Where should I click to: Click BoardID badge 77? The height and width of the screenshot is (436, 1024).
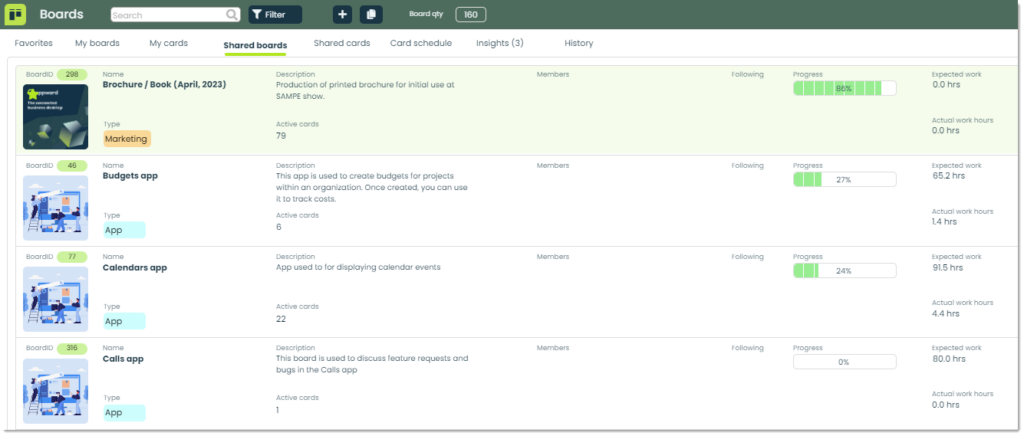click(x=72, y=257)
